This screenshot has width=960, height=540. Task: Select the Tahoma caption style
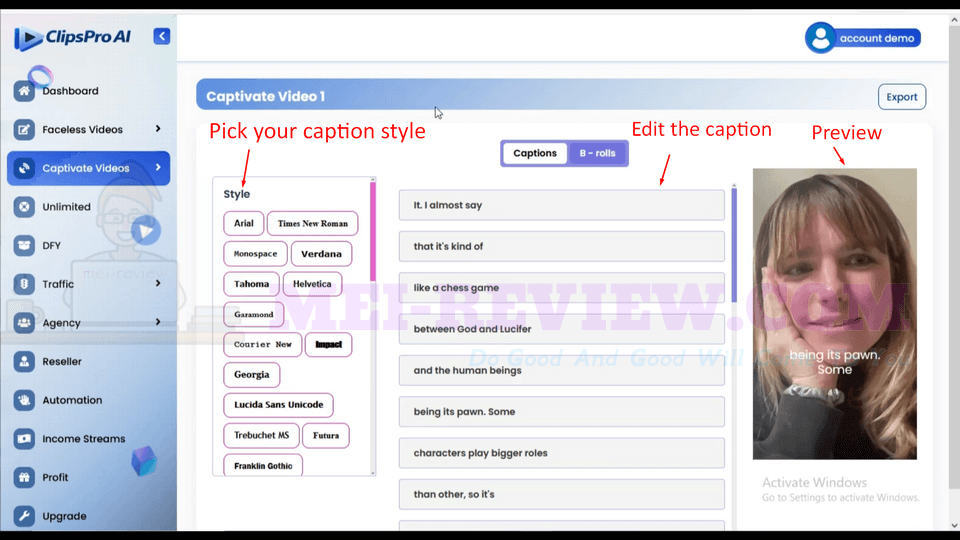pos(252,283)
